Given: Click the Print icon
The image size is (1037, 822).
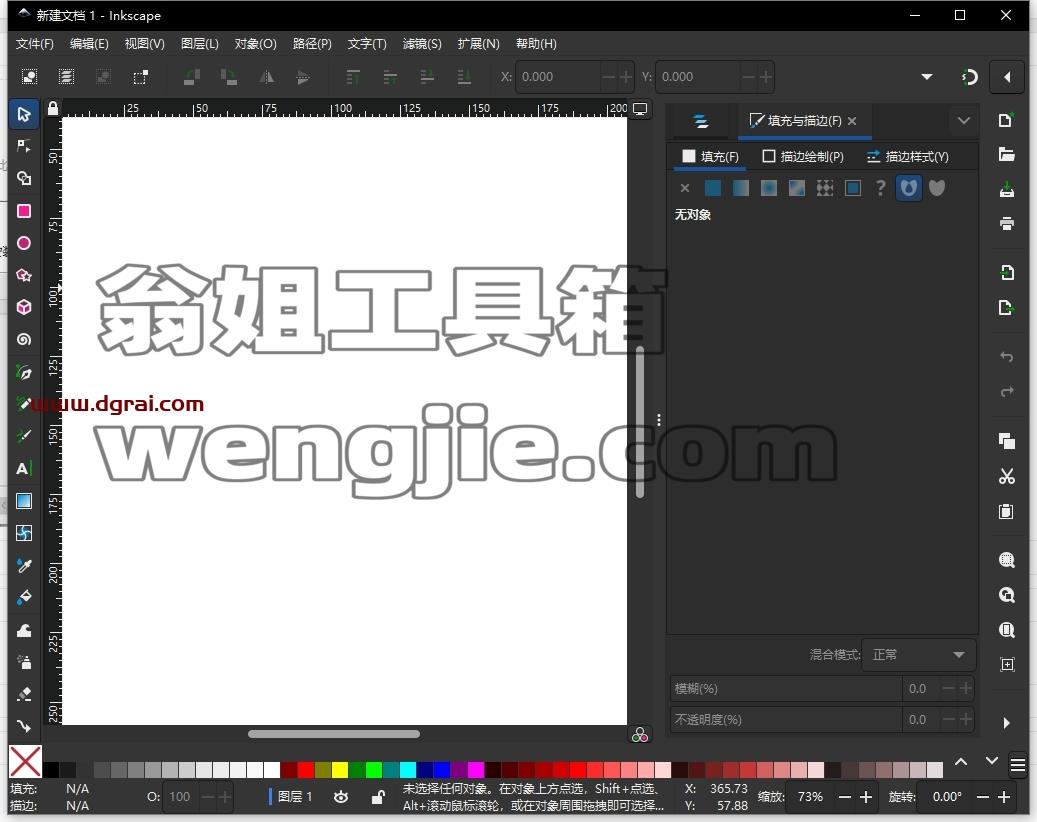Looking at the screenshot, I should [1007, 224].
